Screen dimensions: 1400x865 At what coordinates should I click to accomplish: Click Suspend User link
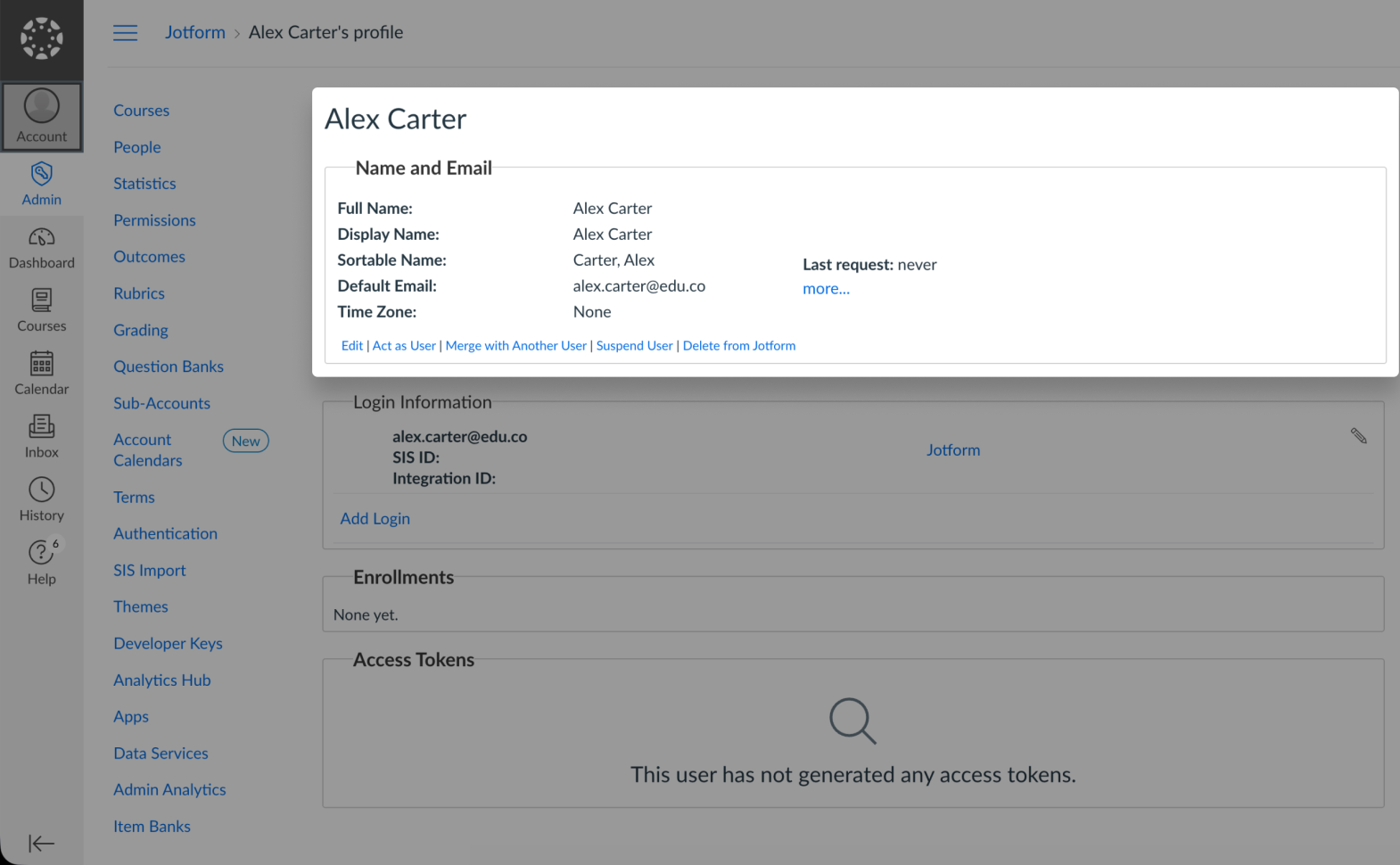pos(635,346)
